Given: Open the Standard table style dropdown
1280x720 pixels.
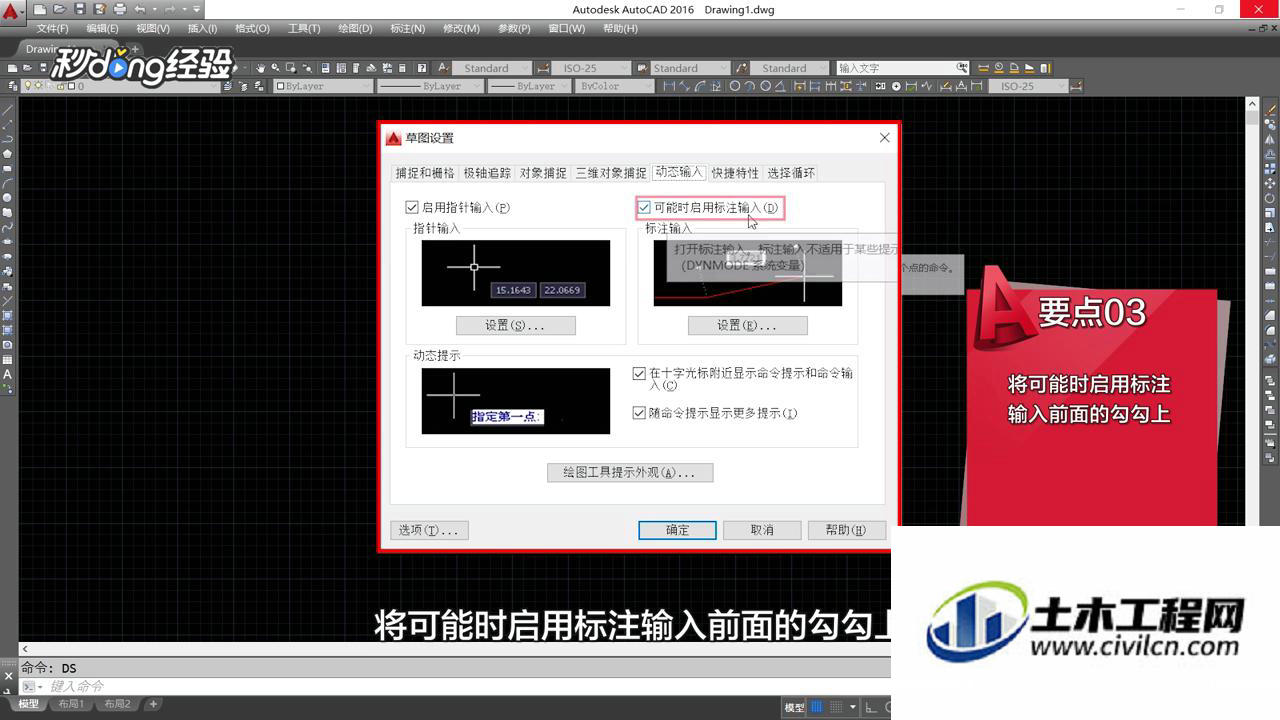Looking at the screenshot, I should click(691, 68).
